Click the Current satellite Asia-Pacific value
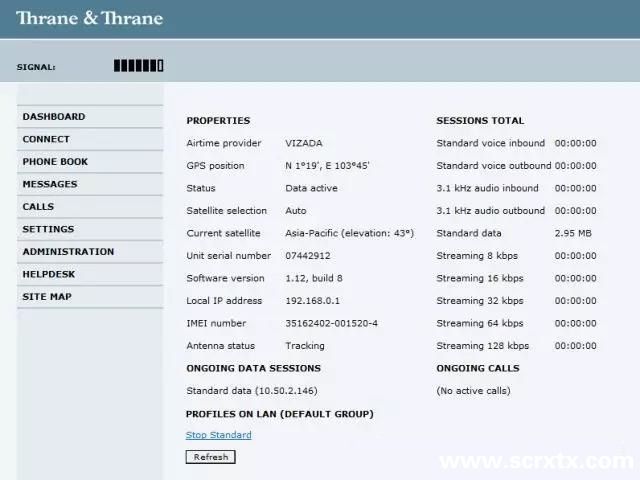Image resolution: width=640 pixels, height=480 pixels. [x=350, y=233]
